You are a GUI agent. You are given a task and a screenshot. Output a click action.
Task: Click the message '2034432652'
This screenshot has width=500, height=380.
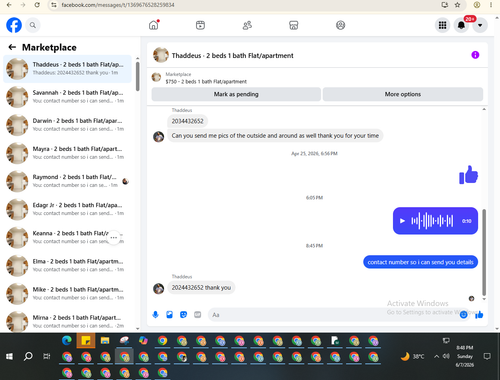(x=187, y=121)
